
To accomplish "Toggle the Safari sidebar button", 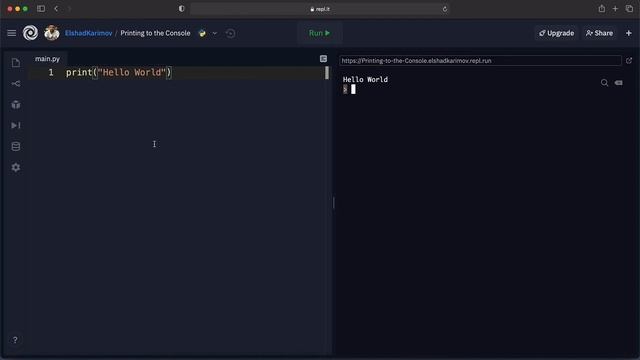I will (41, 9).
